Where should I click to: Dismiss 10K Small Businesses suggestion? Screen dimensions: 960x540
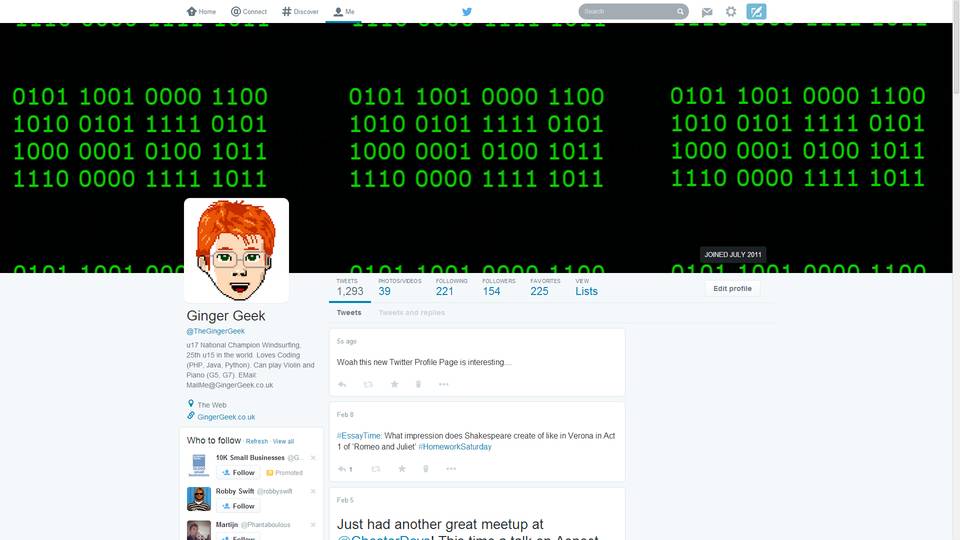click(x=313, y=458)
